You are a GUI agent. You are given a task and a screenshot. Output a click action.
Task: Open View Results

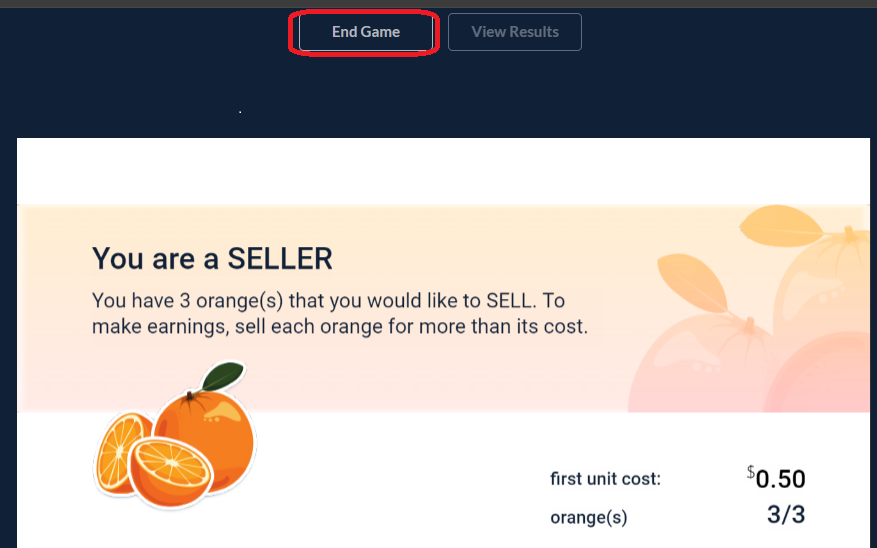[514, 32]
